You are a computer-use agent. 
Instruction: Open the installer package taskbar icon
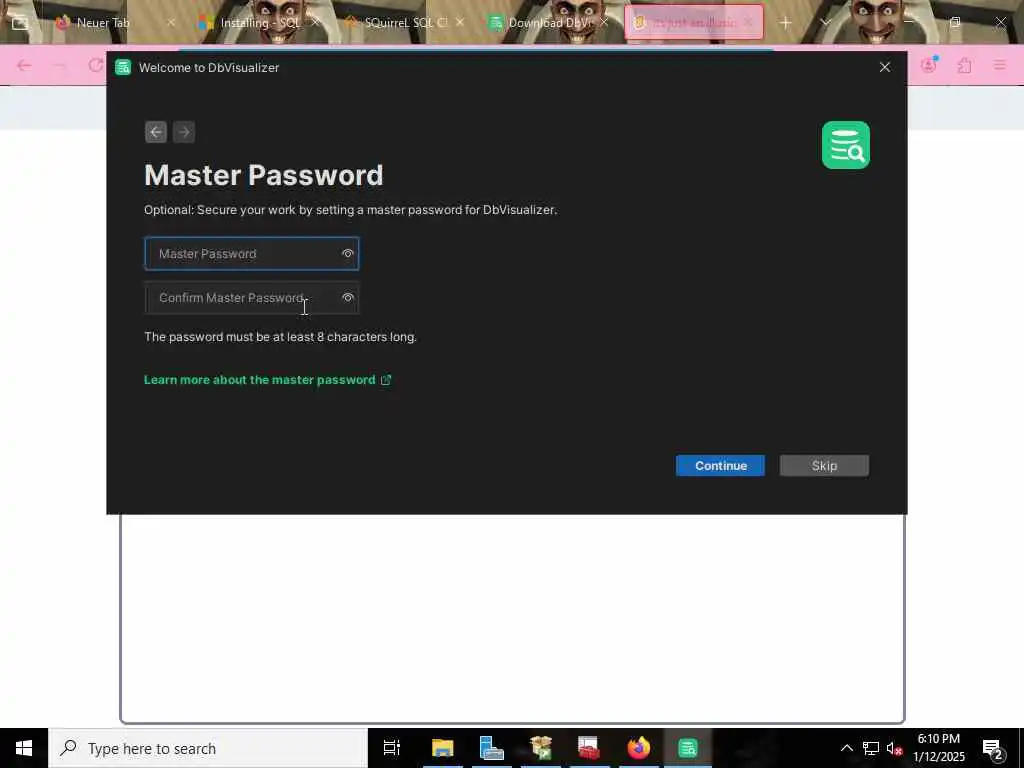click(x=541, y=748)
